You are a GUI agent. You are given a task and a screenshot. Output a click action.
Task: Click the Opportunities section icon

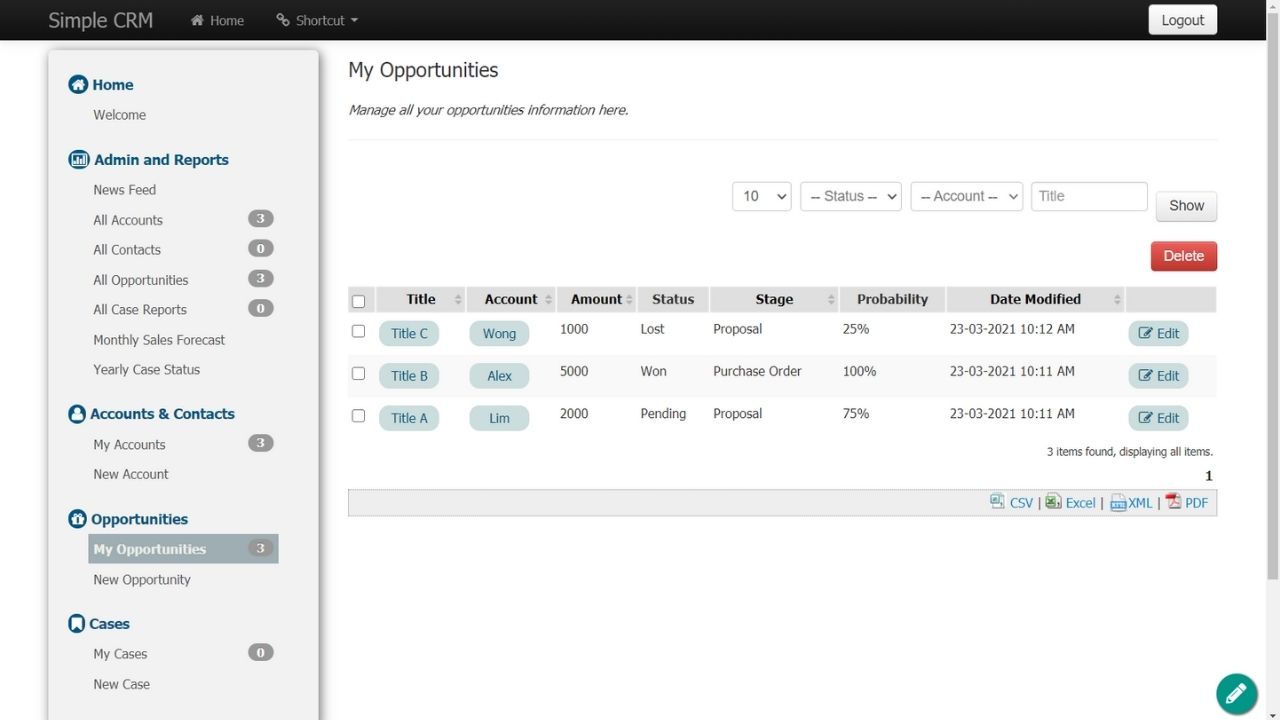[77, 519]
